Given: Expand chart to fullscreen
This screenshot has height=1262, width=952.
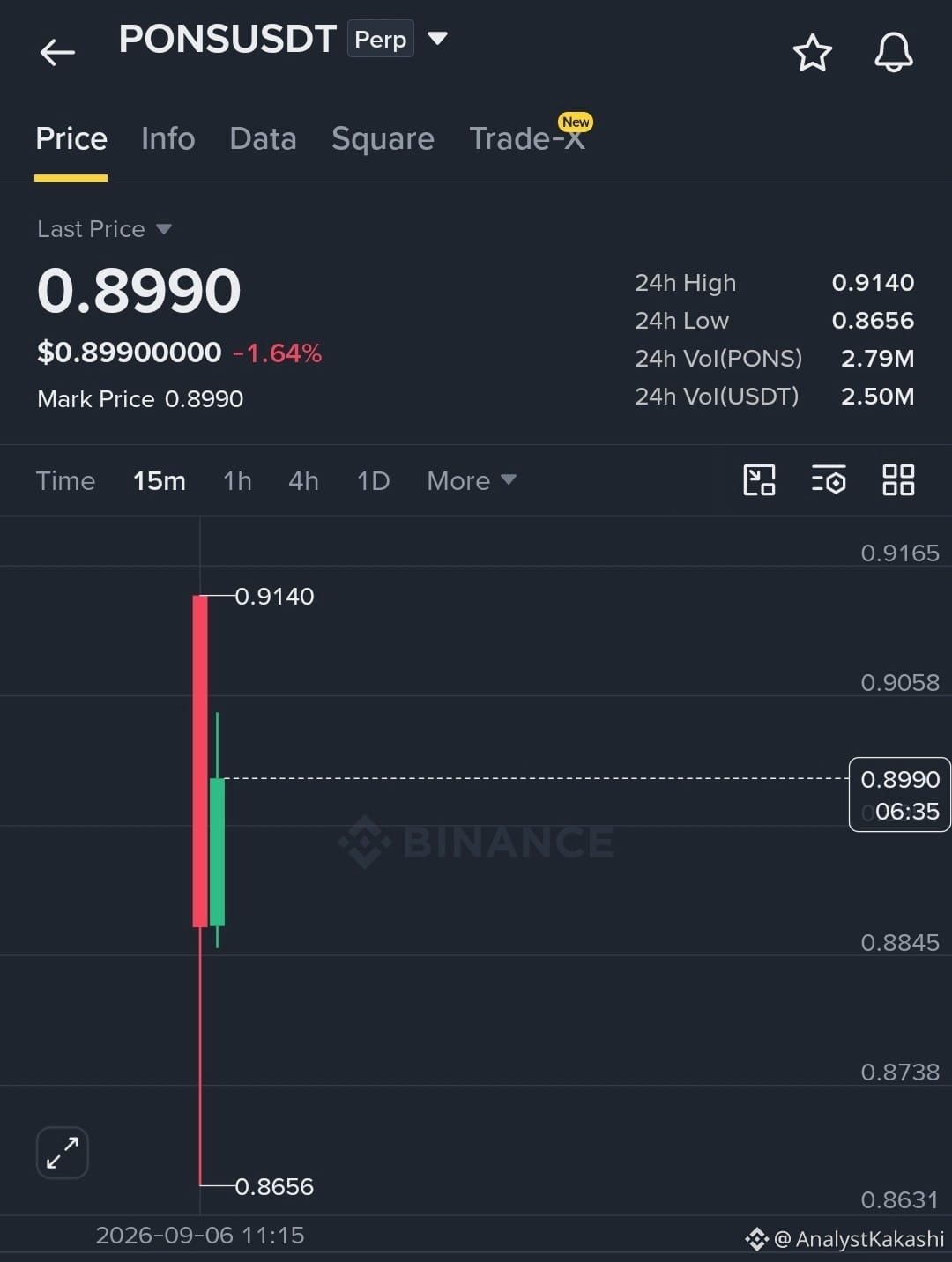Looking at the screenshot, I should [x=63, y=1153].
